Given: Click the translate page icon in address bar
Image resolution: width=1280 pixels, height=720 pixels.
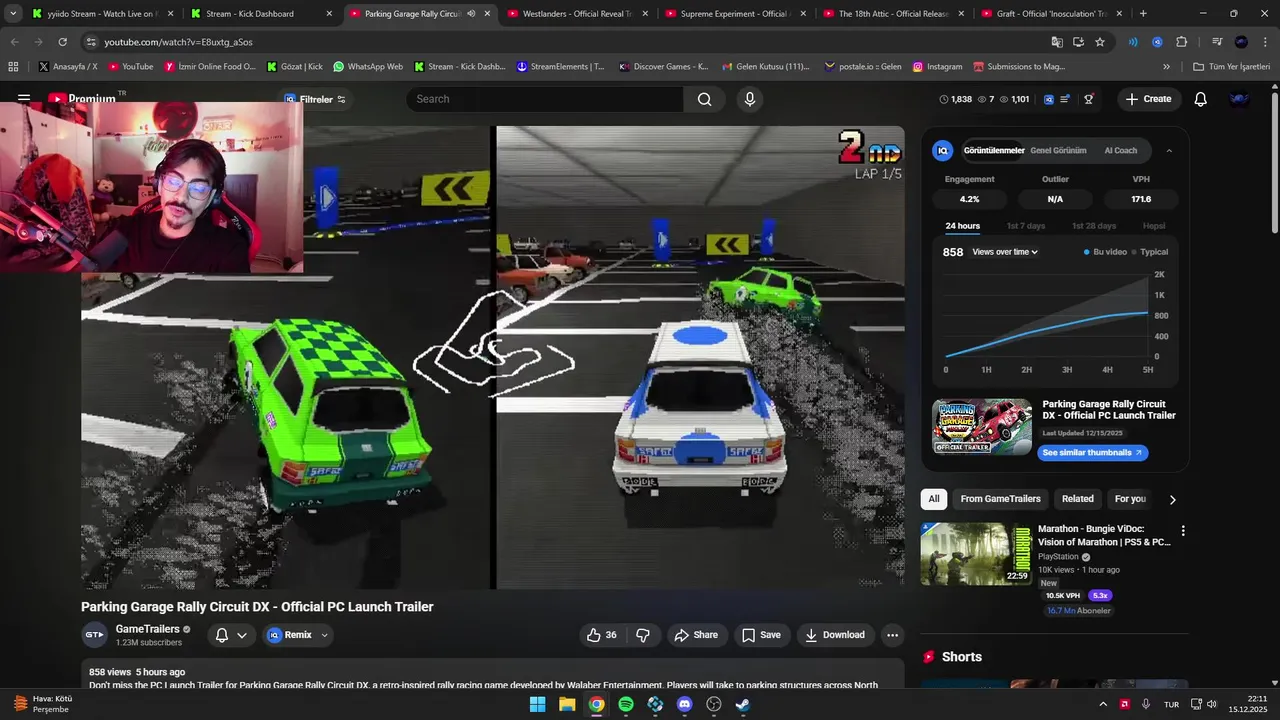Looking at the screenshot, I should click(1057, 42).
